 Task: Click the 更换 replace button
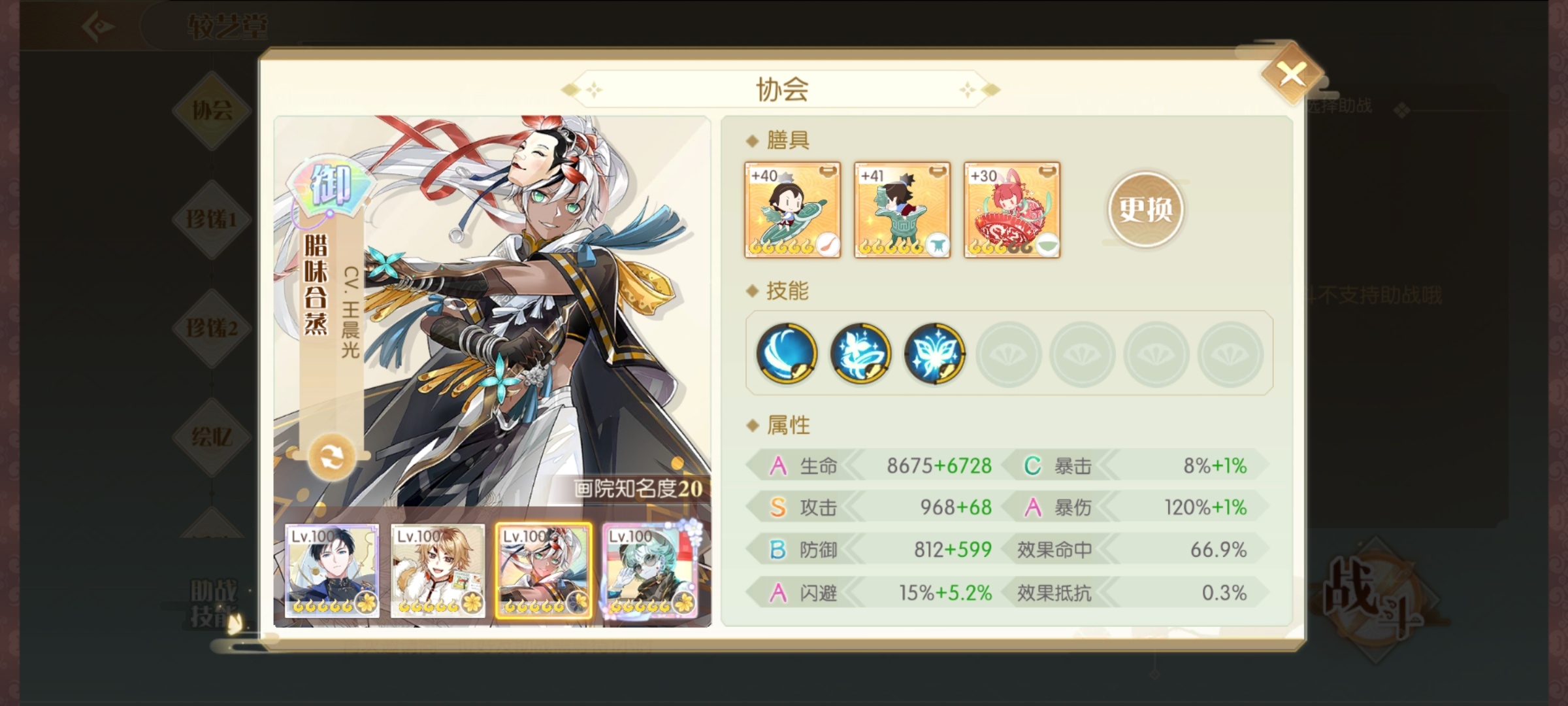click(x=1145, y=210)
